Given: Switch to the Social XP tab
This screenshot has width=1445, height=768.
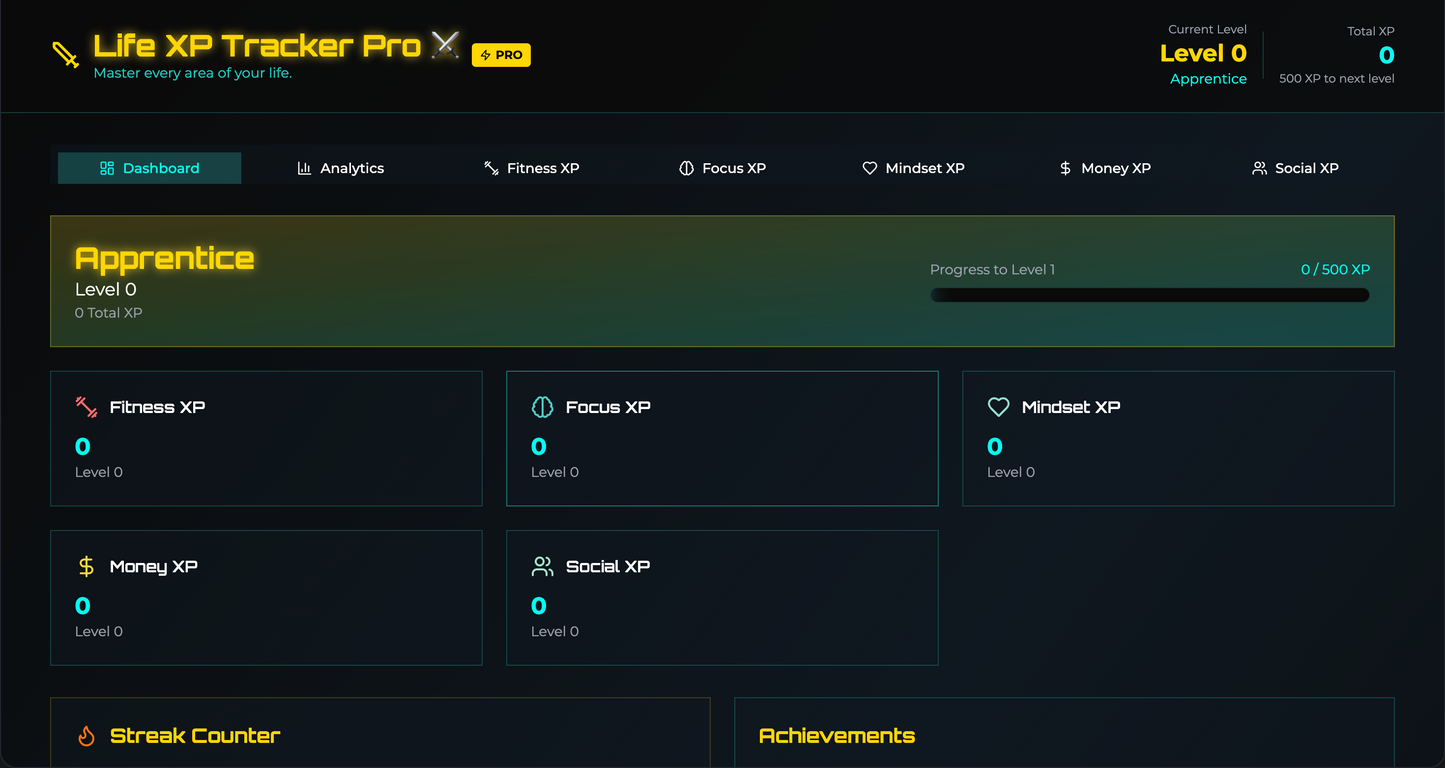Looking at the screenshot, I should pyautogui.click(x=1295, y=168).
